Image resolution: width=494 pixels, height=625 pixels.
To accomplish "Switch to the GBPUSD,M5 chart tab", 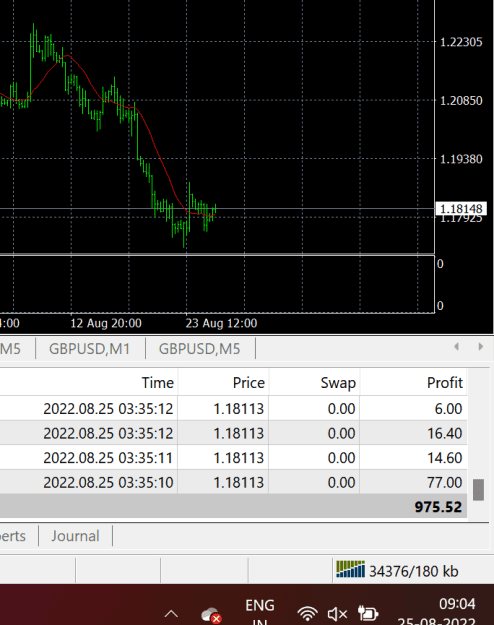I will coord(200,349).
